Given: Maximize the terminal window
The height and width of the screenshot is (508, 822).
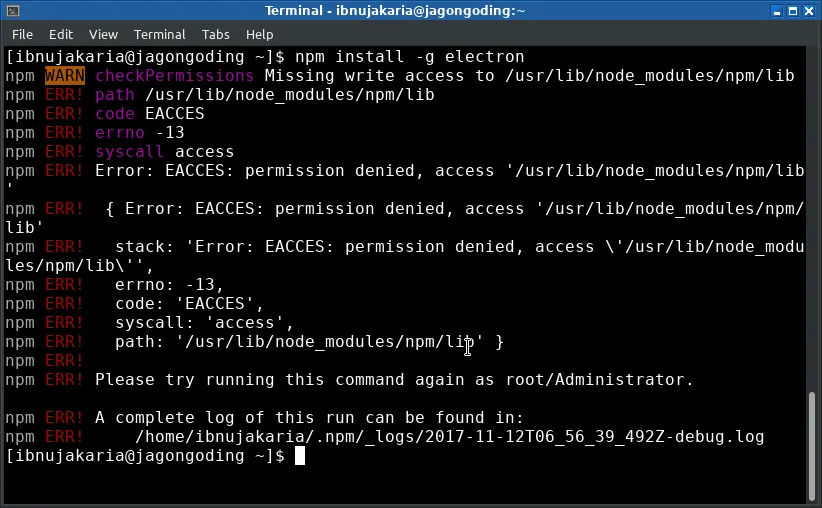Looking at the screenshot, I should pyautogui.click(x=793, y=11).
